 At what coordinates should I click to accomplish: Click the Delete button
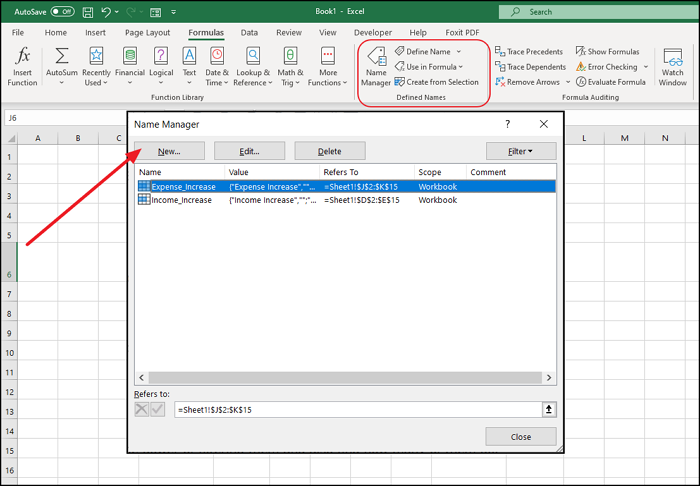[x=330, y=151]
